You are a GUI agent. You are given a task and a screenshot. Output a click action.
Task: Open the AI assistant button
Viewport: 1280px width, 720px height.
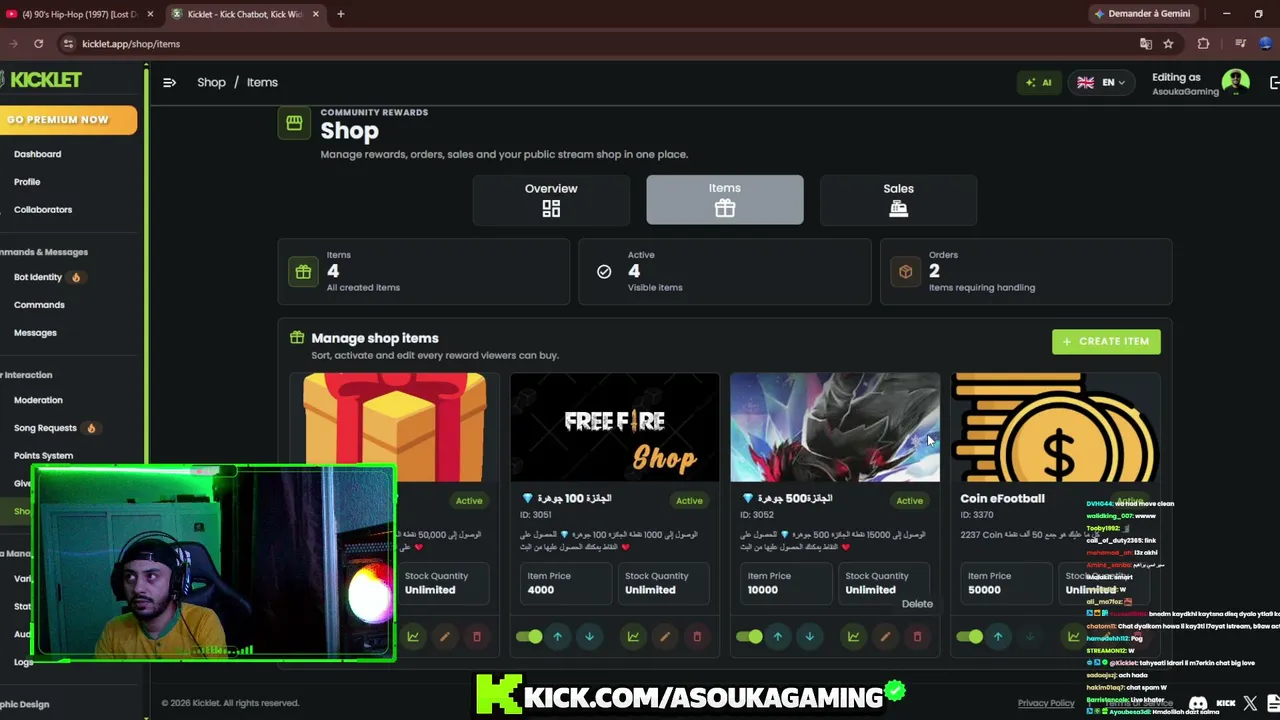click(x=1040, y=82)
